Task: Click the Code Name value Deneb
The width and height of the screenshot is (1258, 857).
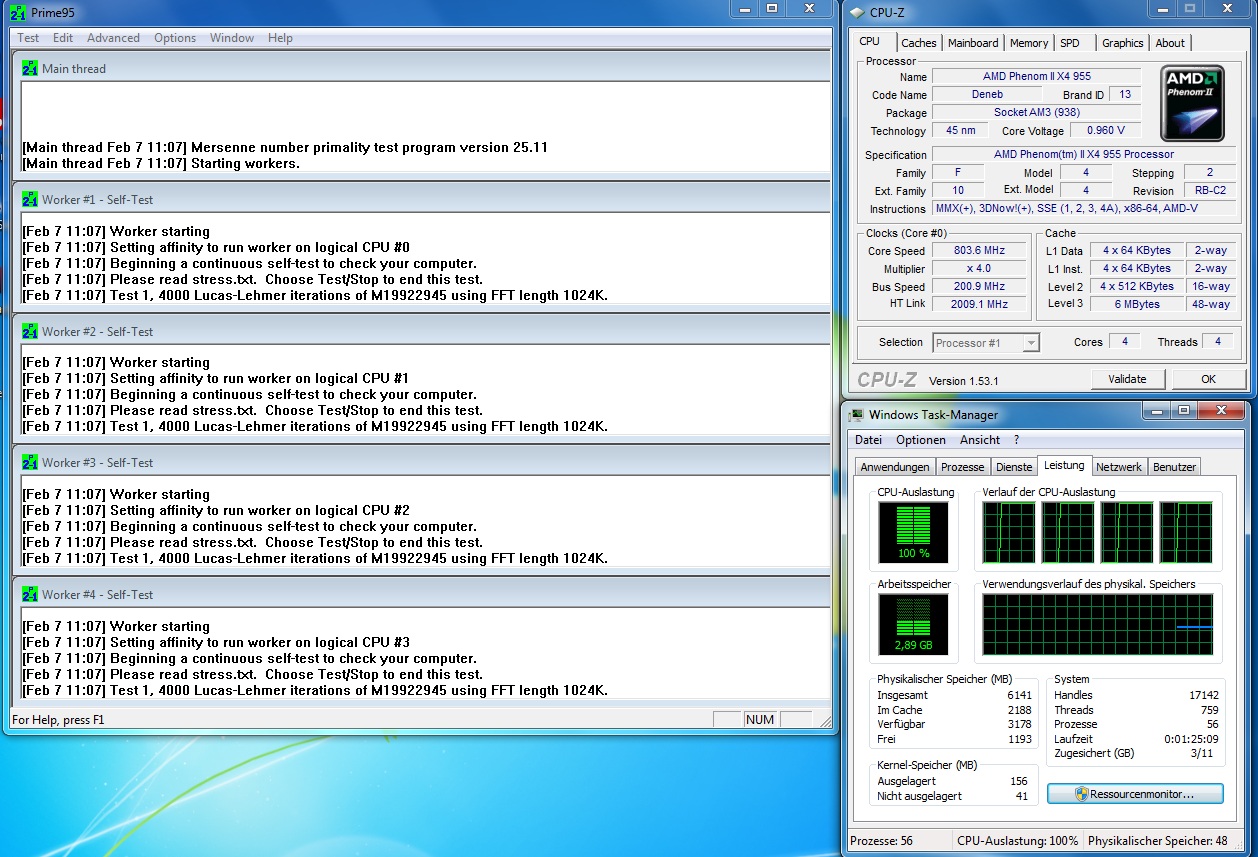Action: [987, 95]
